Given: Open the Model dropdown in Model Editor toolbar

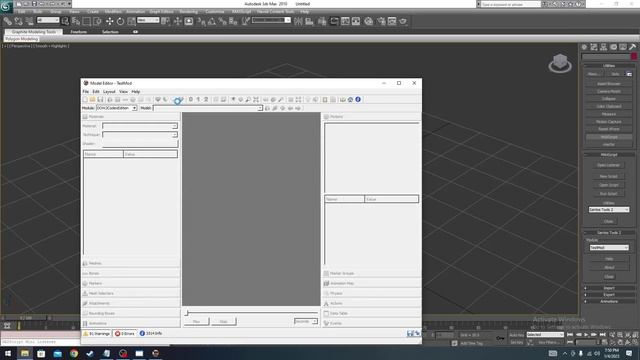Looking at the screenshot, I should [208, 108].
